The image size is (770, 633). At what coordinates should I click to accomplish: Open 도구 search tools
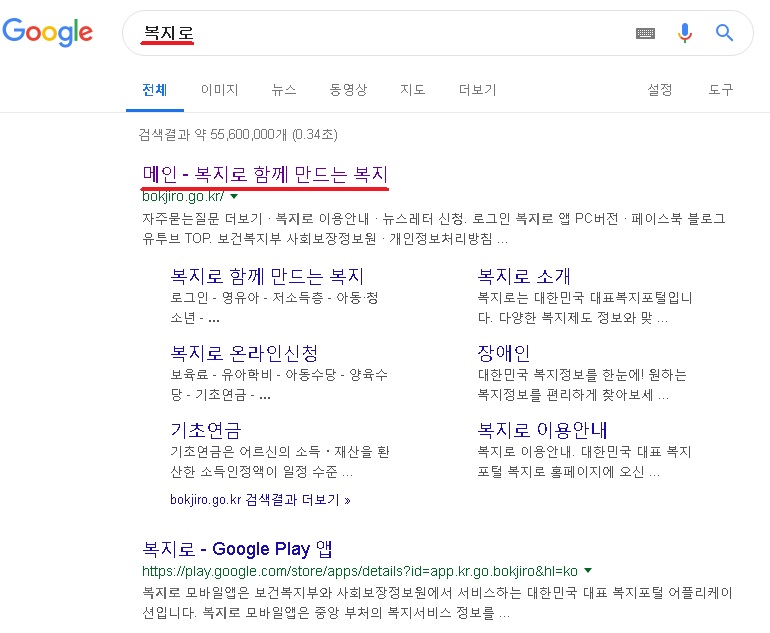pyautogui.click(x=720, y=90)
